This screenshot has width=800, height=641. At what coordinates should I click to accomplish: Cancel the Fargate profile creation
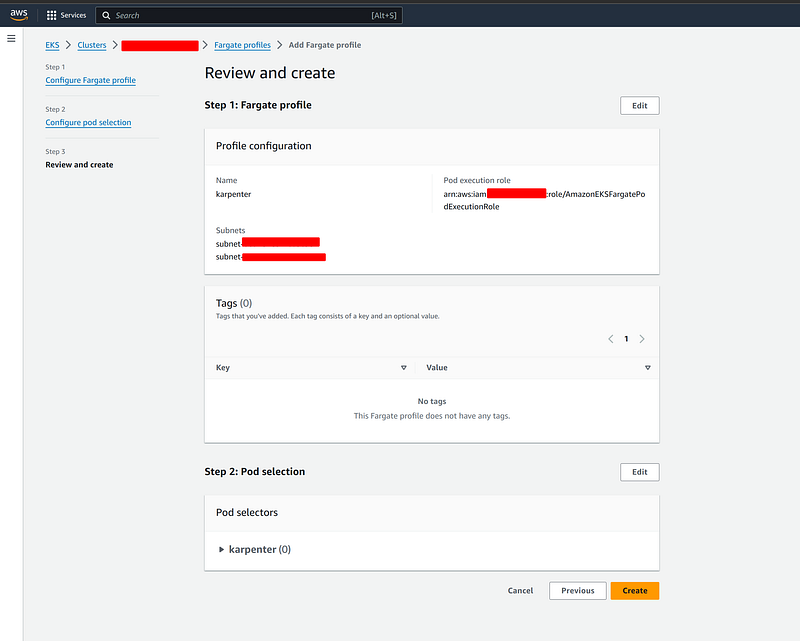tap(520, 590)
